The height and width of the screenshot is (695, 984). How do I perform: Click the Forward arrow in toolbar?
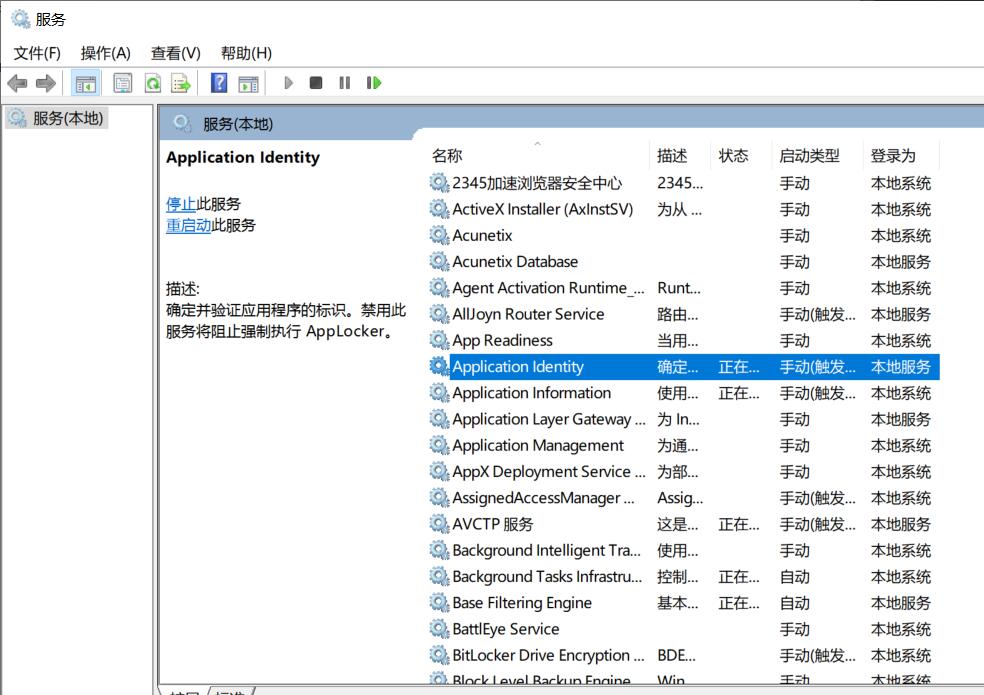[x=45, y=83]
